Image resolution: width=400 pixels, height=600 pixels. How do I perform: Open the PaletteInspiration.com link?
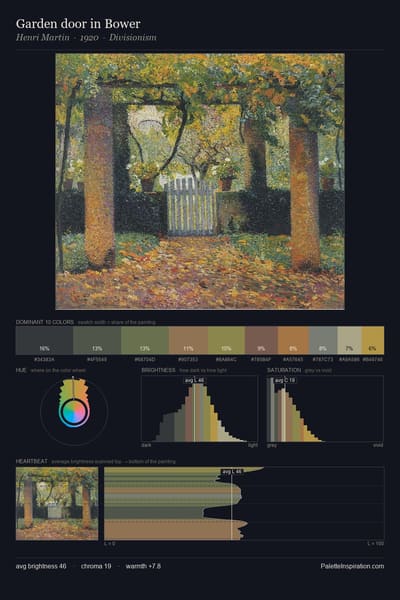(x=352, y=566)
